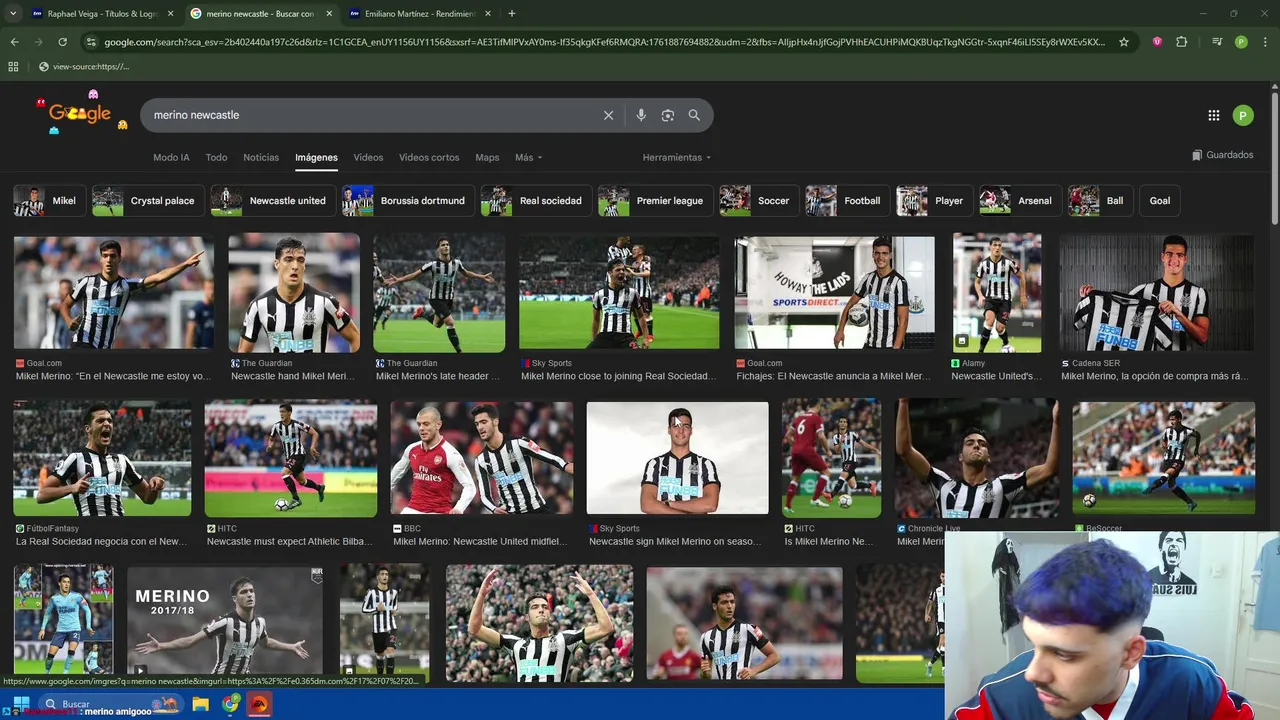Open the Maps tab

pyautogui.click(x=487, y=157)
